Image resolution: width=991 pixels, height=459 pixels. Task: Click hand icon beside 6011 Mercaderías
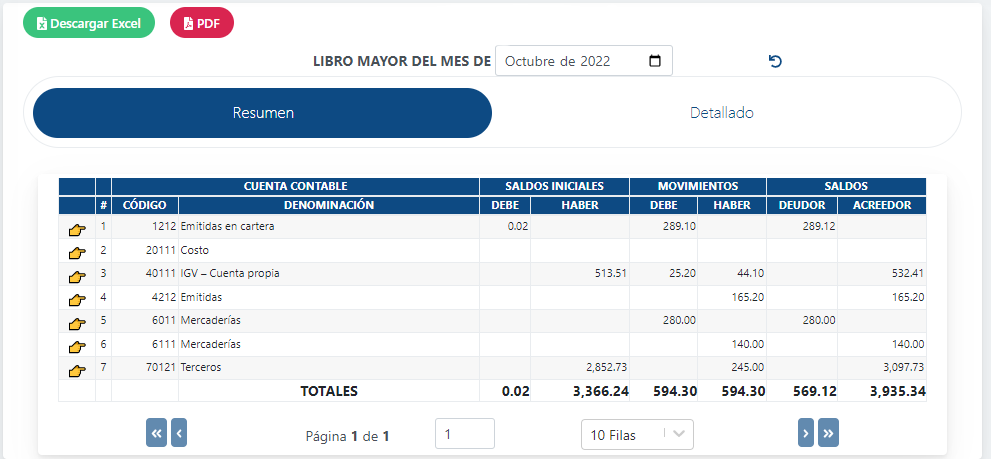pyautogui.click(x=76, y=323)
